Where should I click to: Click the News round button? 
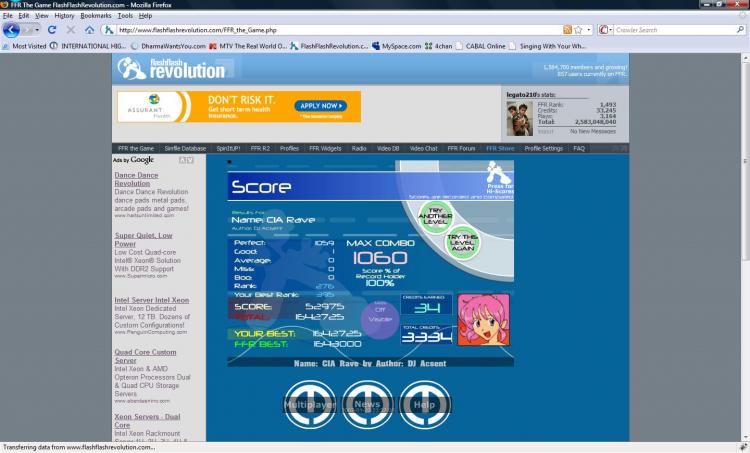(367, 404)
